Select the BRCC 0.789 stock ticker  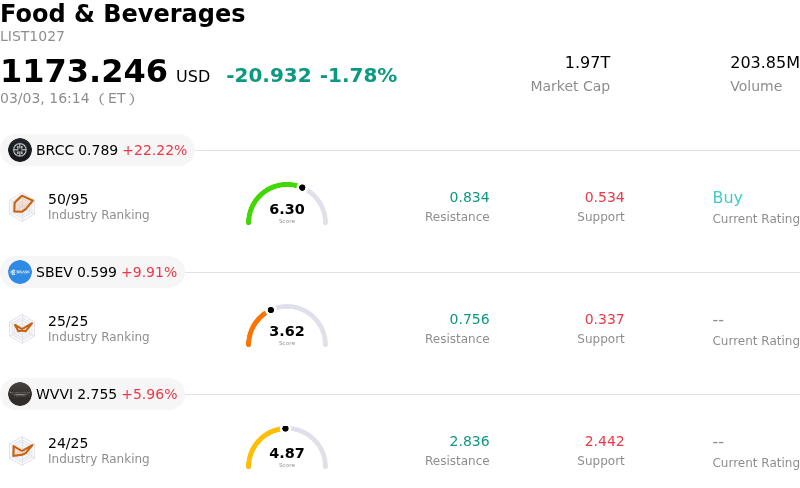77,150
